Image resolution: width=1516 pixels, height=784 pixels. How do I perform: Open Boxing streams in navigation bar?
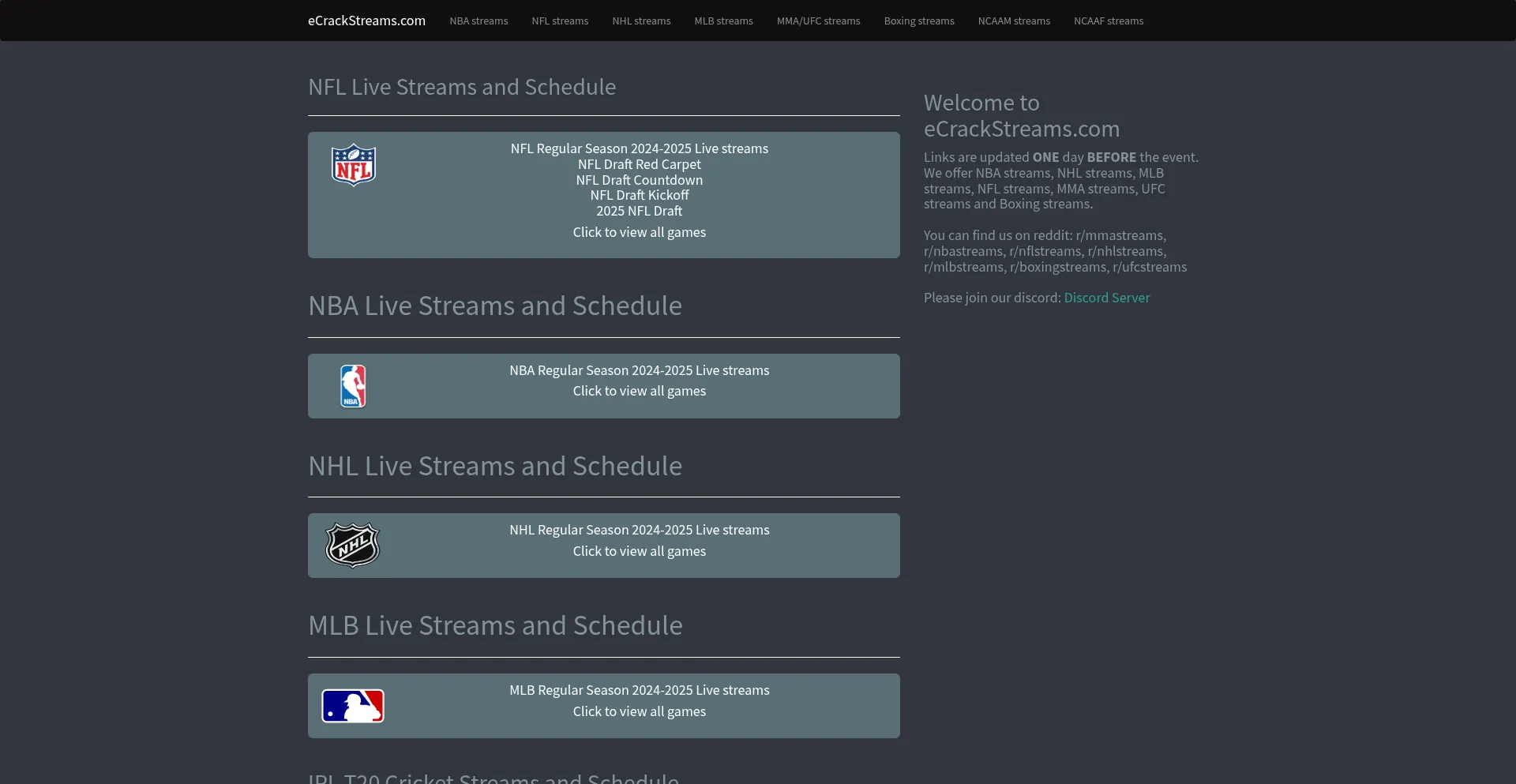pos(919,21)
